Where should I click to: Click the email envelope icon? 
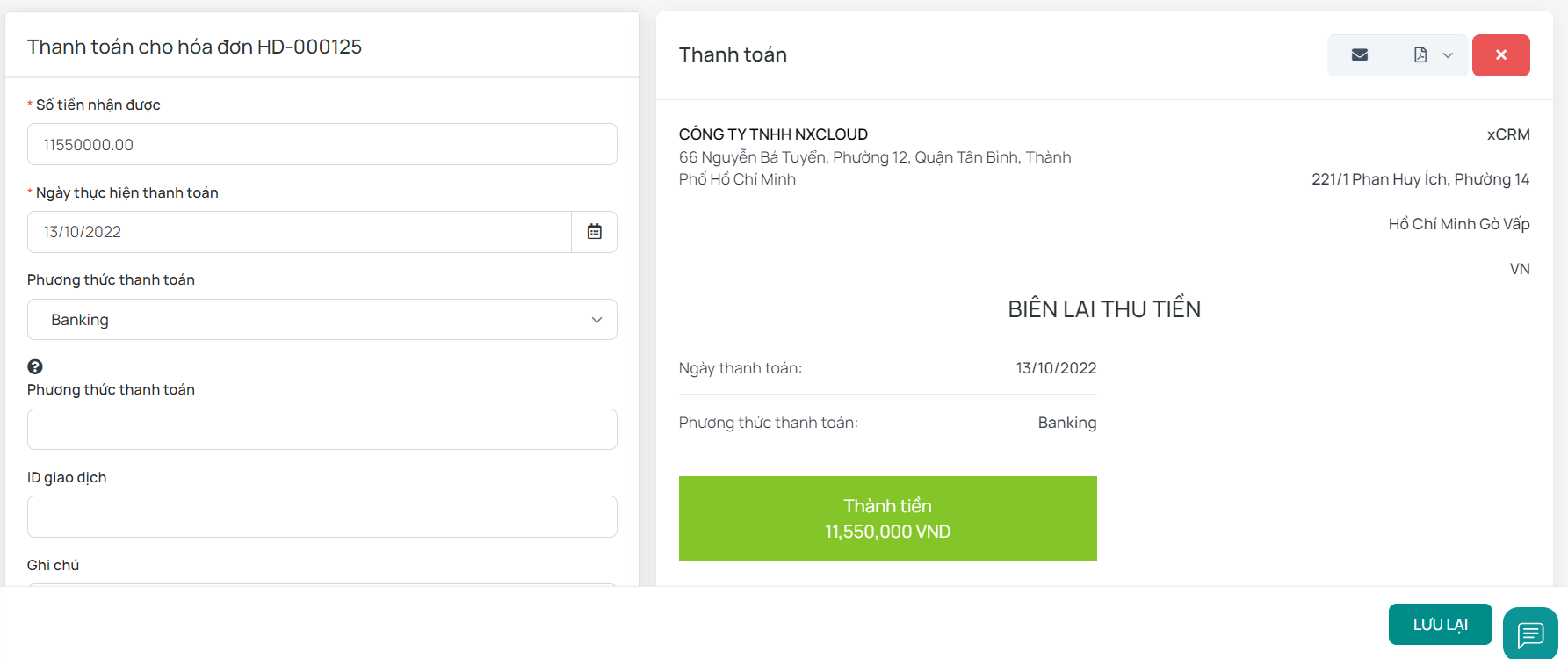pos(1359,55)
